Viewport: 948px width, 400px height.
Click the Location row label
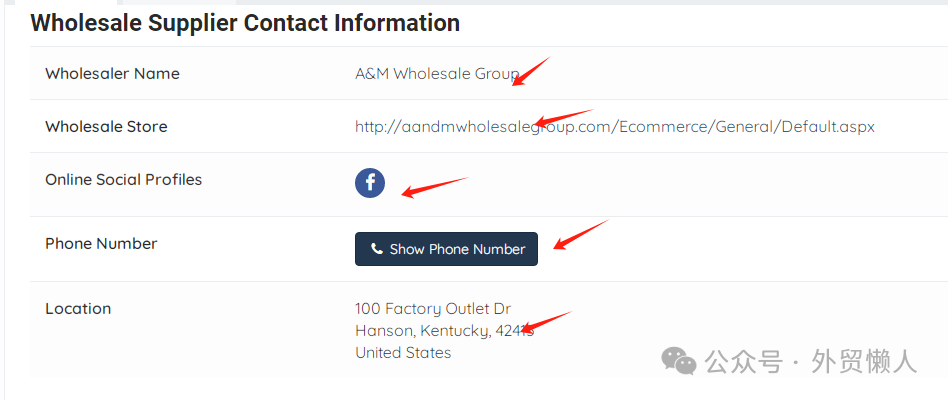78,309
